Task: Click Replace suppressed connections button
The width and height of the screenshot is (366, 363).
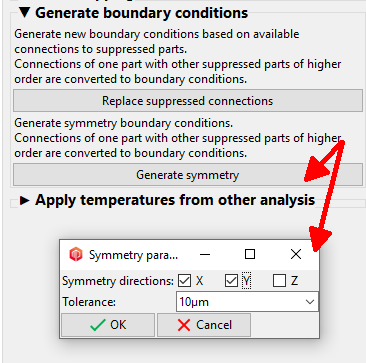Action: pos(188,101)
